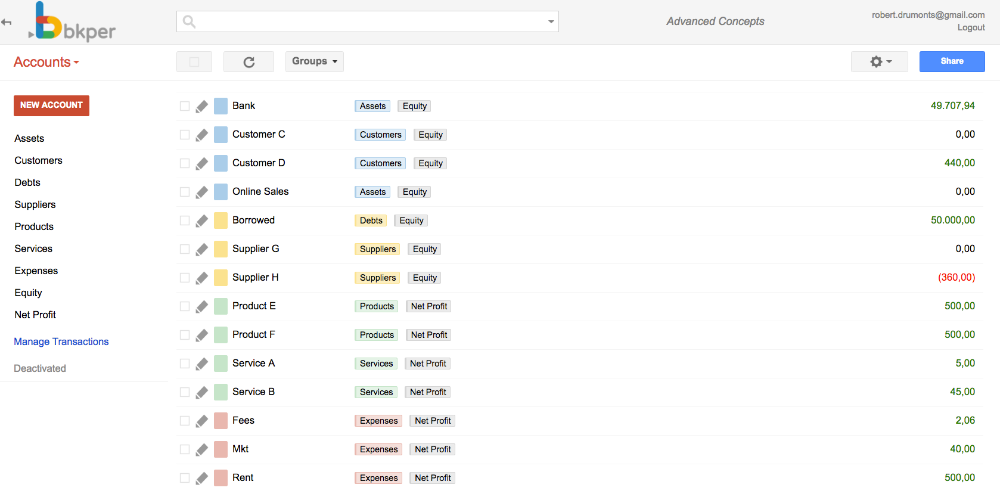Click the Logout link
1000x500 pixels.
(x=971, y=27)
